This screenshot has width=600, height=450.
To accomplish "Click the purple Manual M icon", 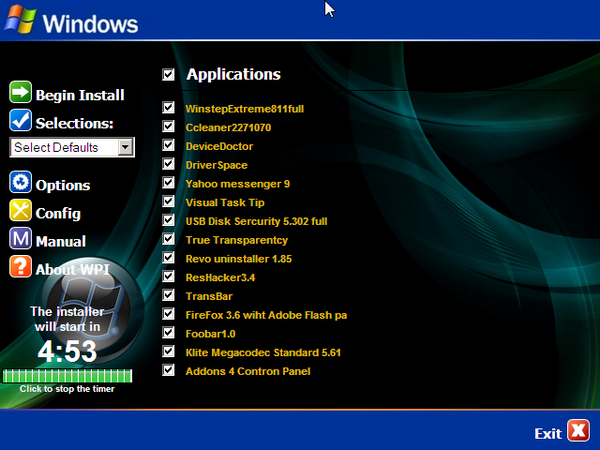I will pos(20,238).
